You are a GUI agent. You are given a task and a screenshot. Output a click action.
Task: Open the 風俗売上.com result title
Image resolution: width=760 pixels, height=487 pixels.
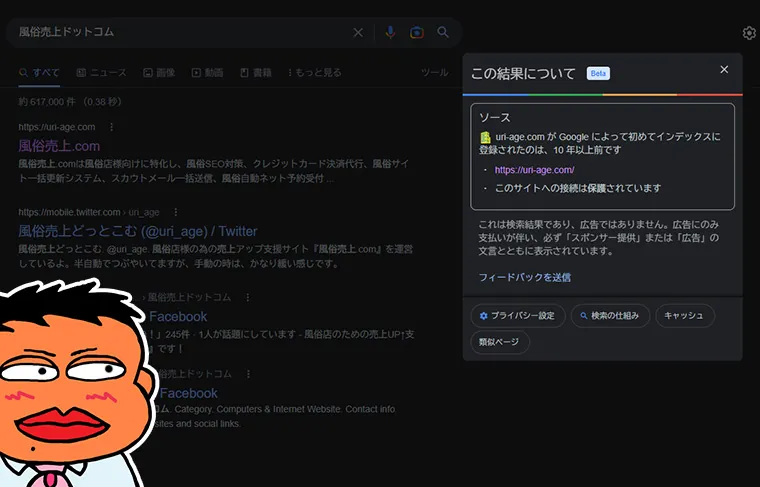point(59,146)
